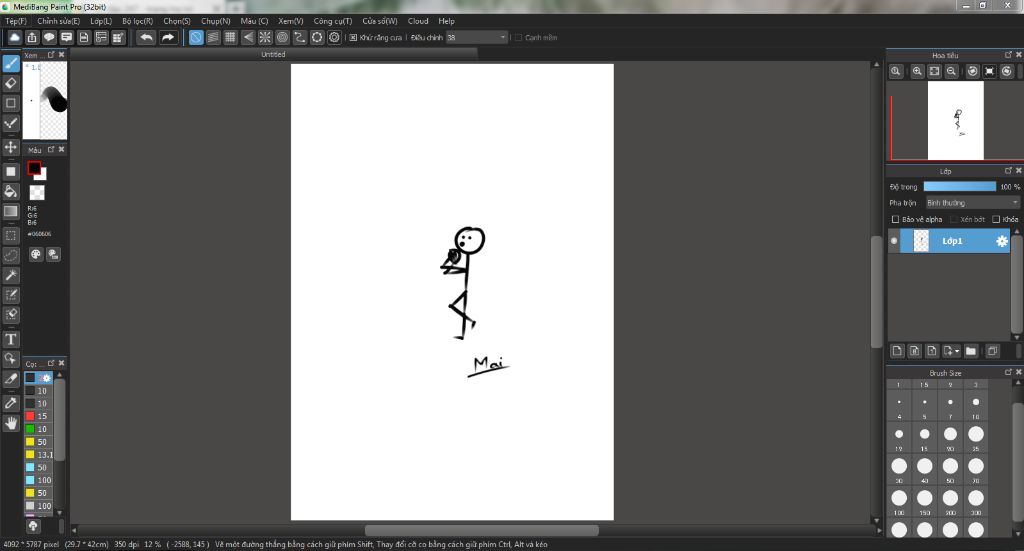This screenshot has width=1024, height=551.
Task: Select the Brush tool in left toolbar
Action: tap(11, 63)
